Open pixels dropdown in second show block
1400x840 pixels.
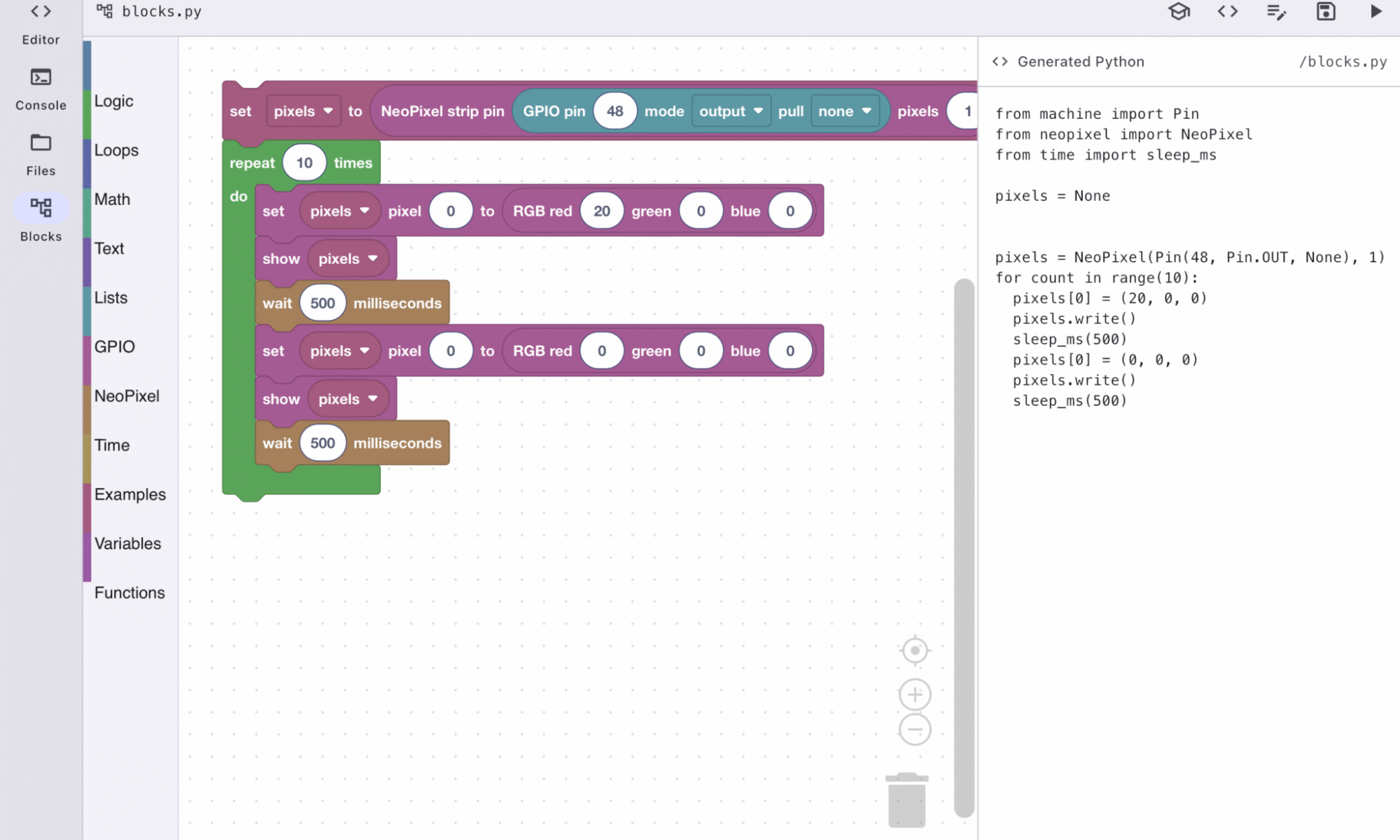(348, 399)
